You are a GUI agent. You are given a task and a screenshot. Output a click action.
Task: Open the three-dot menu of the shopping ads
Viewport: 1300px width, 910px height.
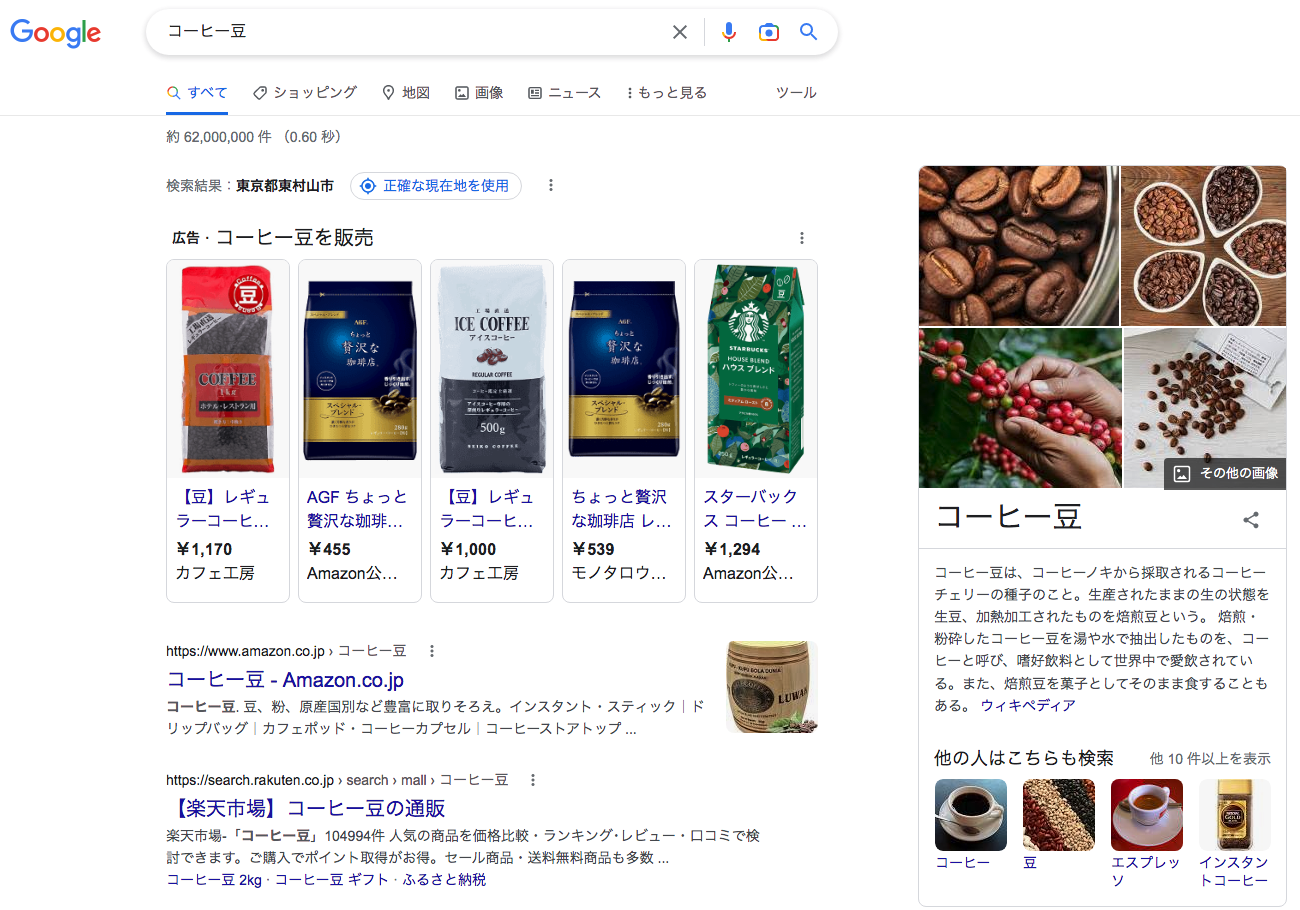(802, 238)
